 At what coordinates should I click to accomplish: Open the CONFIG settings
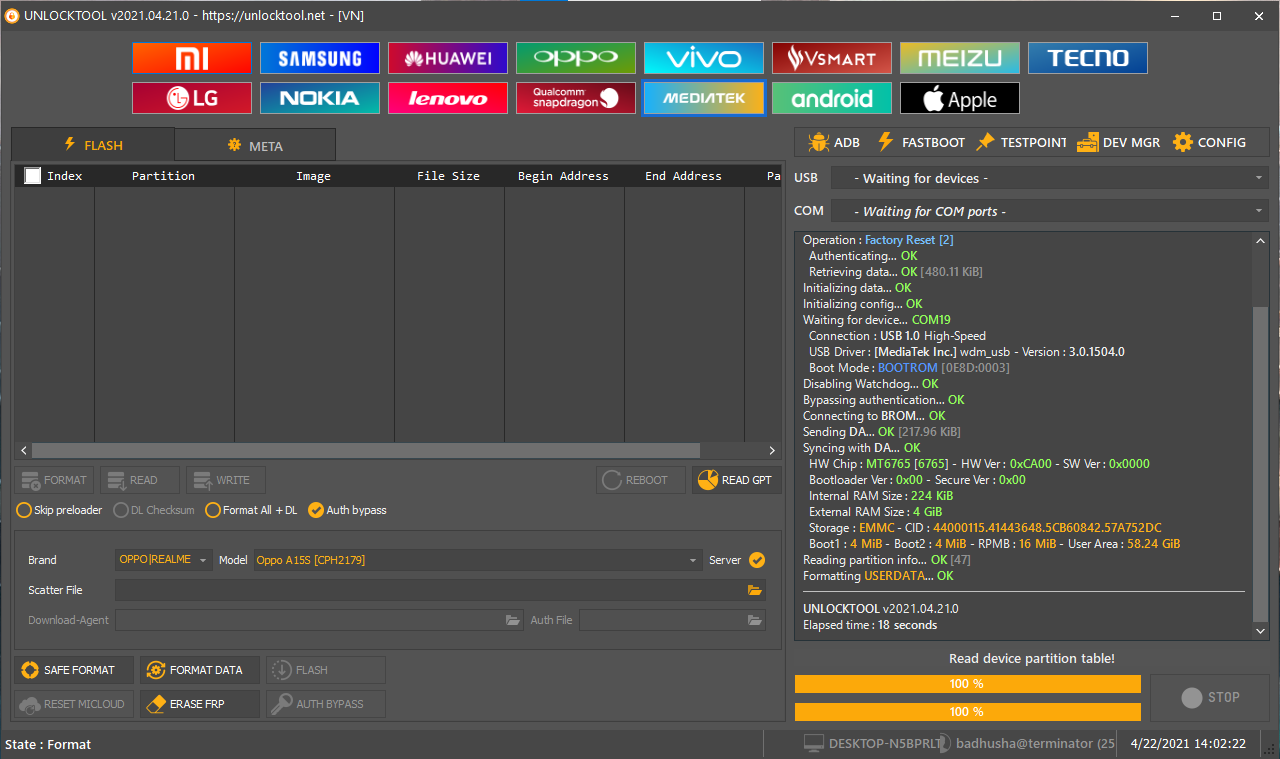click(1210, 142)
